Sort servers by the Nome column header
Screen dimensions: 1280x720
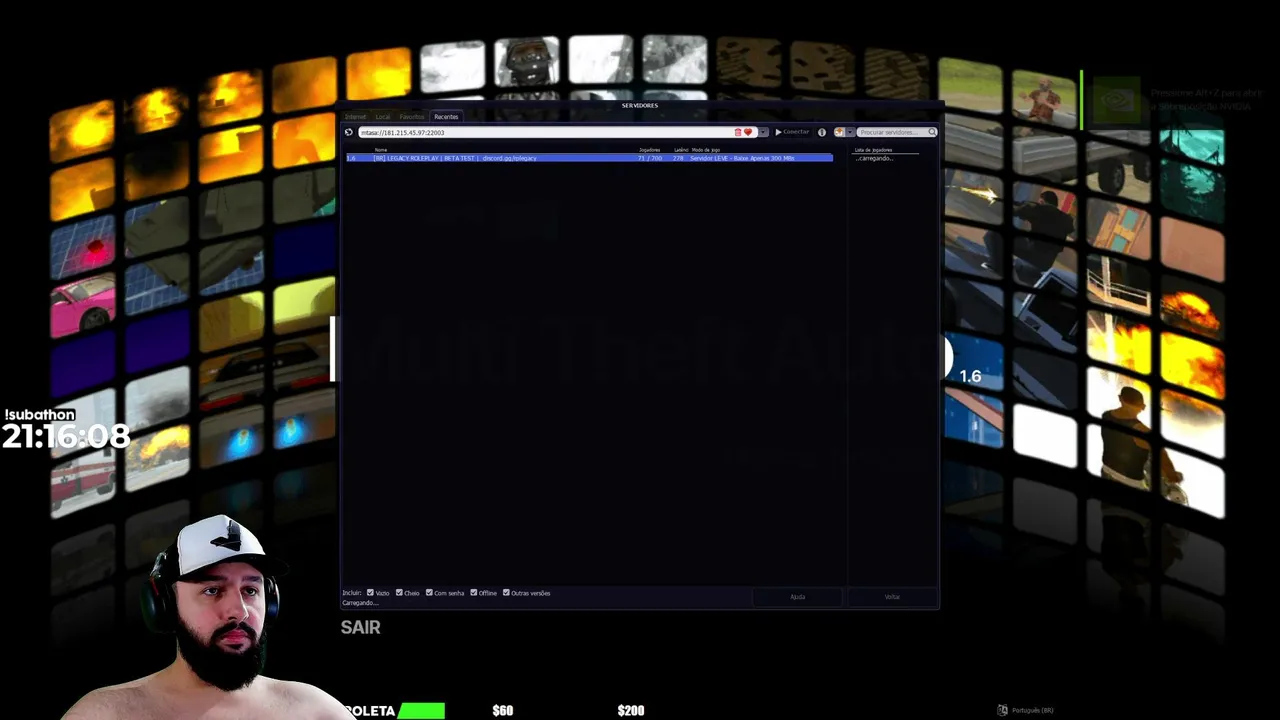pyautogui.click(x=381, y=150)
